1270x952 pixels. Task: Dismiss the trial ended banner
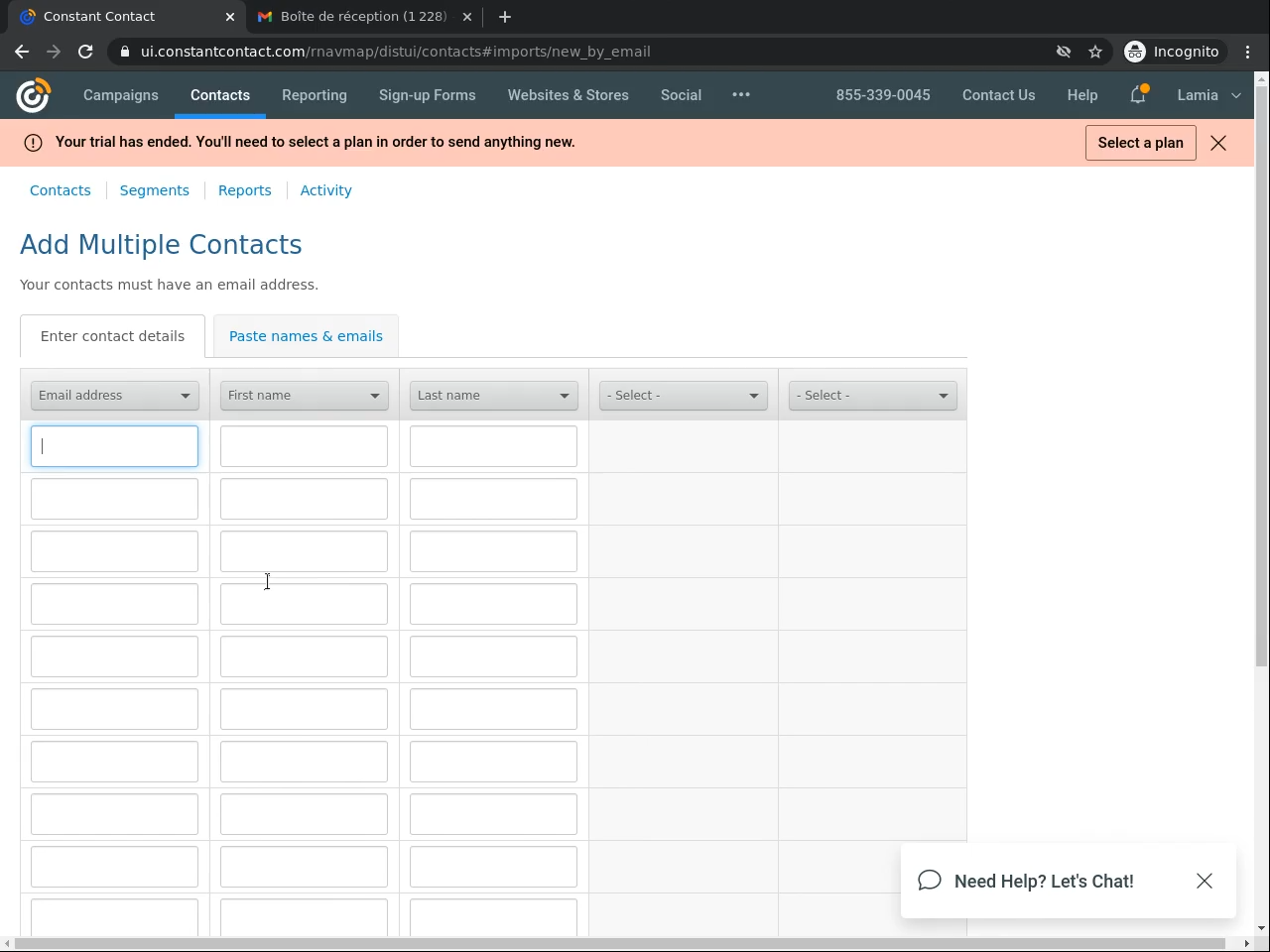pos(1218,143)
